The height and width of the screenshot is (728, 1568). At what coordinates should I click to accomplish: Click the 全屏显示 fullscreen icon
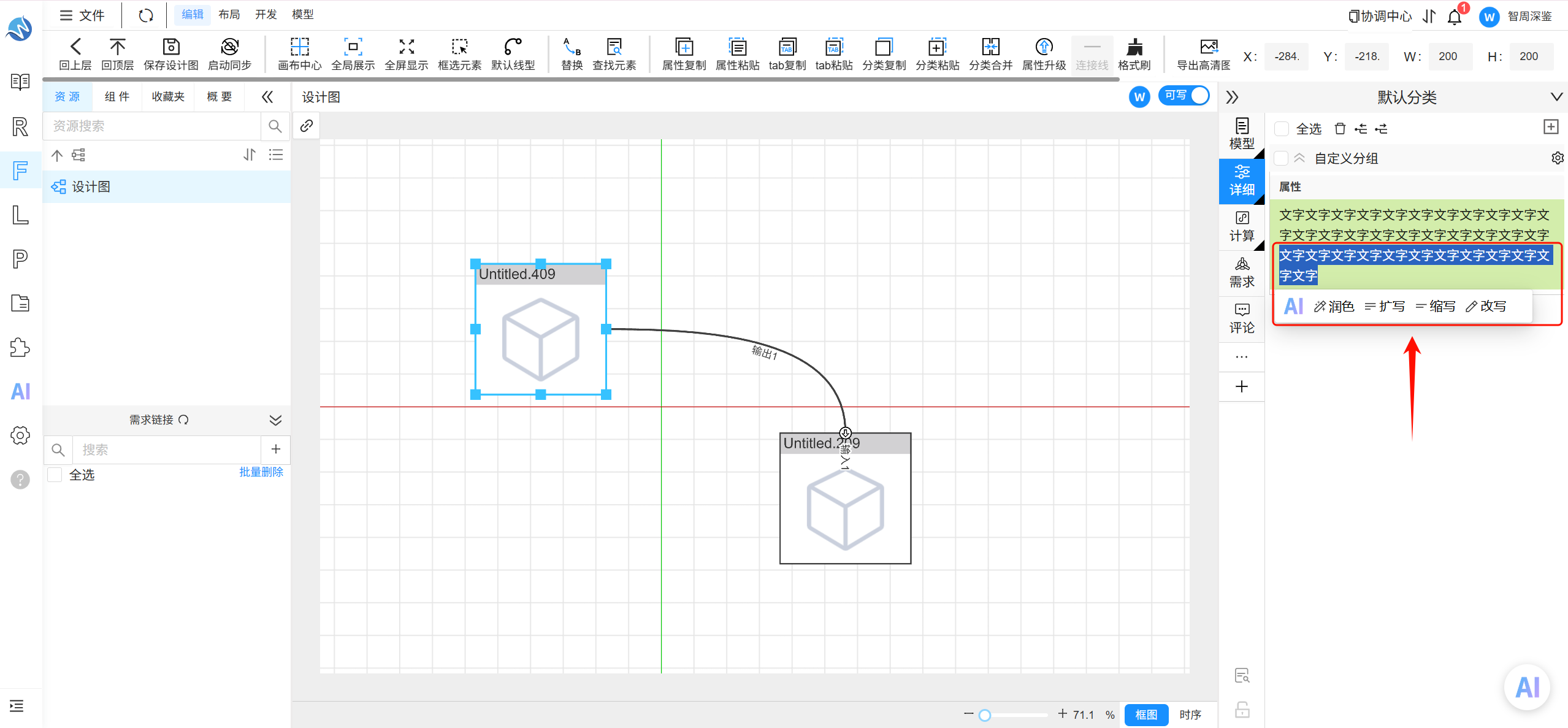(x=406, y=47)
